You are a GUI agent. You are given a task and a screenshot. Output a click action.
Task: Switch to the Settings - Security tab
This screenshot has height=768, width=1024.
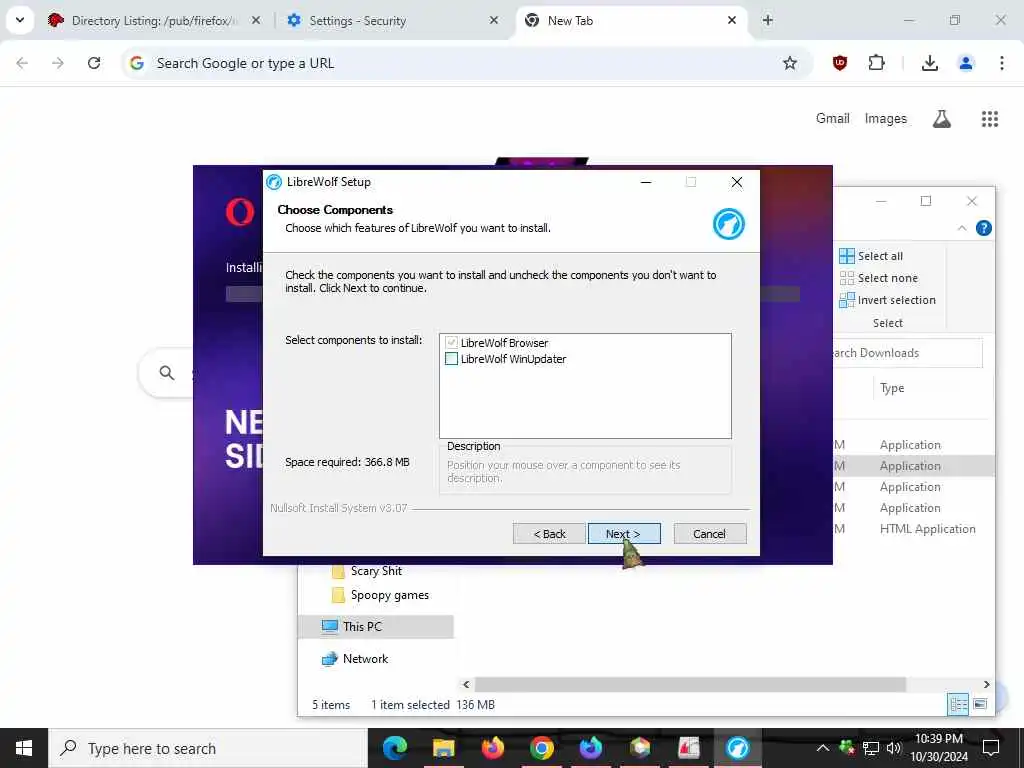pyautogui.click(x=392, y=21)
